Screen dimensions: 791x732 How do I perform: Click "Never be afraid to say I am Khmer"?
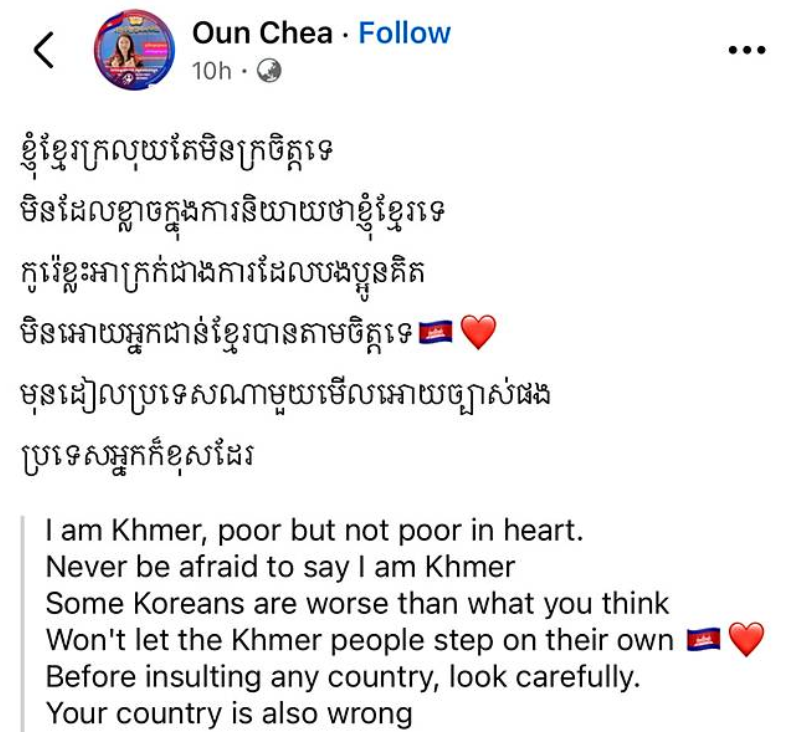click(x=280, y=567)
